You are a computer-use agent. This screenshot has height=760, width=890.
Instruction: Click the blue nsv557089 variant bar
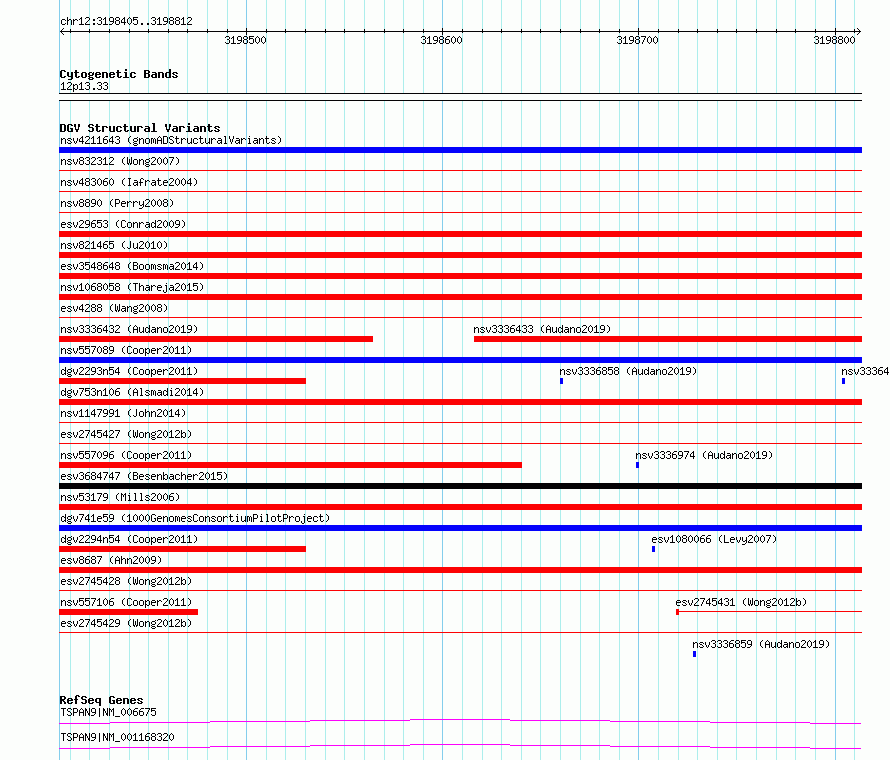(460, 360)
